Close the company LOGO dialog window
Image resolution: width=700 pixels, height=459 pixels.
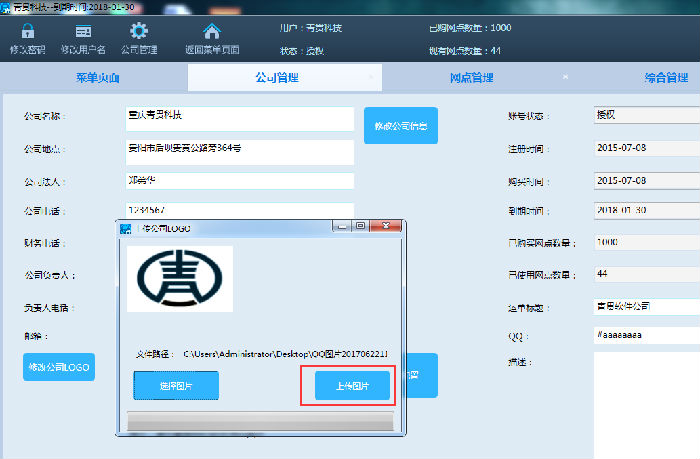pyautogui.click(x=389, y=227)
